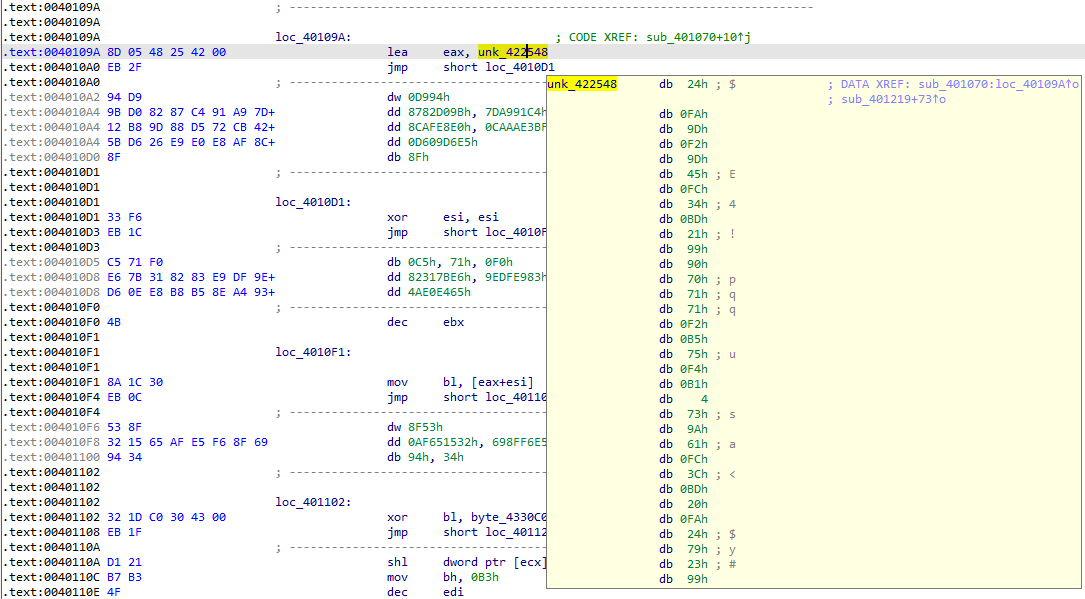Viewport: 1085px width, 599px height.
Task: Click the loc_4010F1 label
Action: pos(313,352)
